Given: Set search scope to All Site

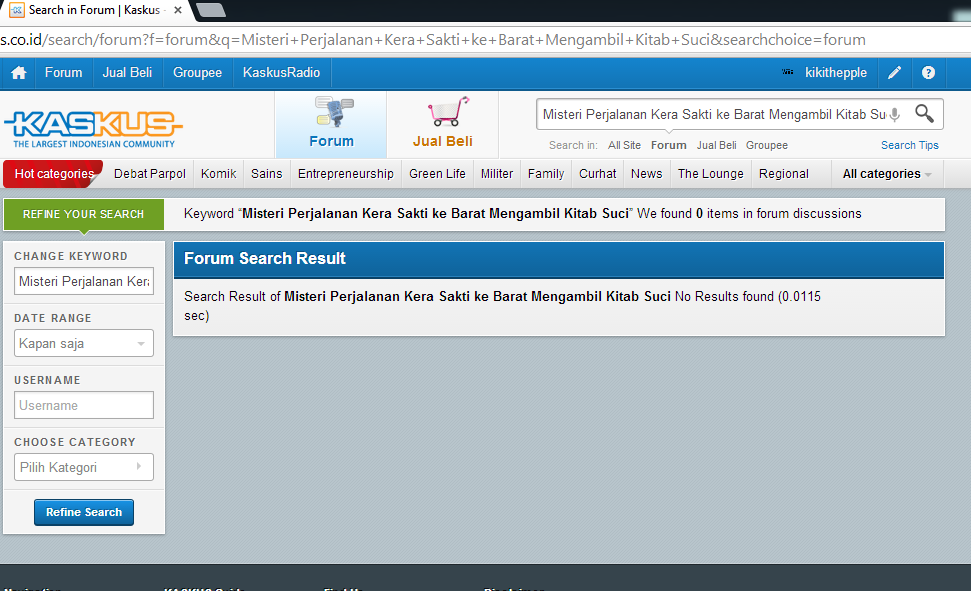Looking at the screenshot, I should click(624, 145).
